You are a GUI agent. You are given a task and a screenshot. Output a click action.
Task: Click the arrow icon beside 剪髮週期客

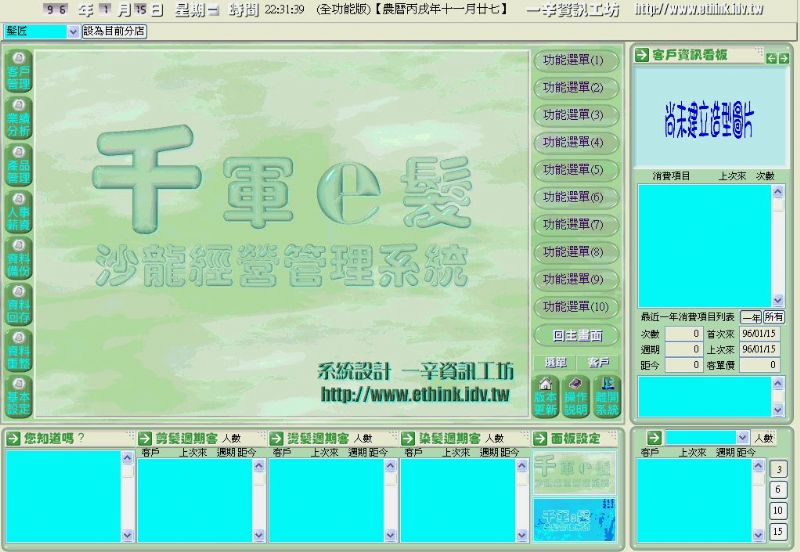(x=145, y=438)
